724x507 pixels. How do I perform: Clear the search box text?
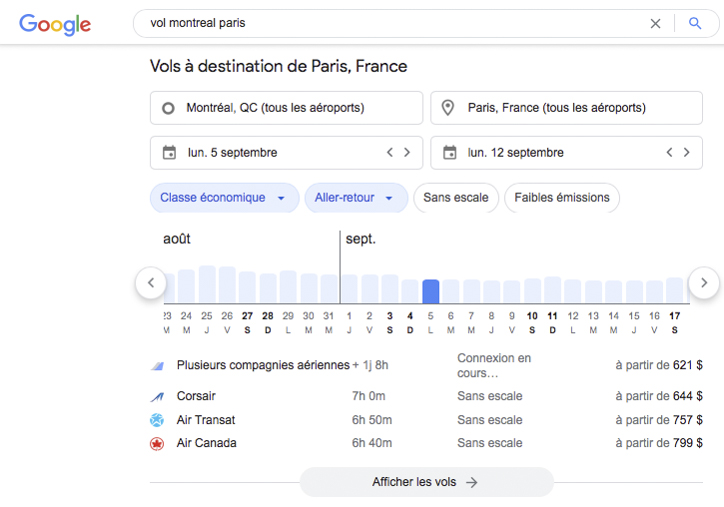[655, 23]
